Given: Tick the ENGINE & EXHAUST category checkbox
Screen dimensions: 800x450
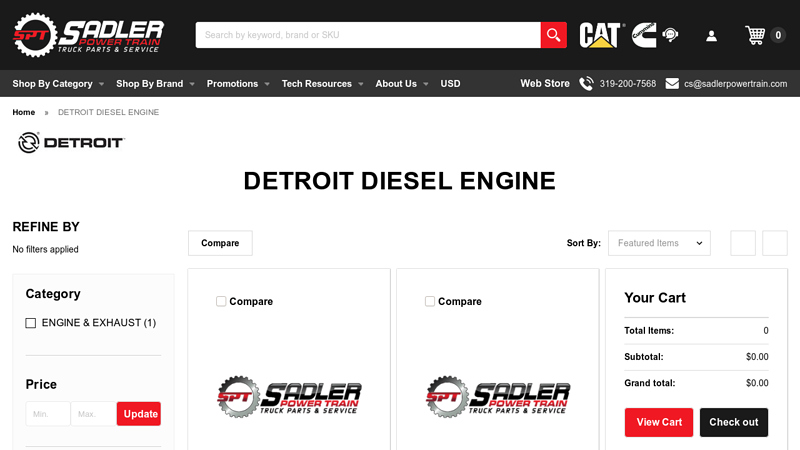Looking at the screenshot, I should tap(31, 323).
